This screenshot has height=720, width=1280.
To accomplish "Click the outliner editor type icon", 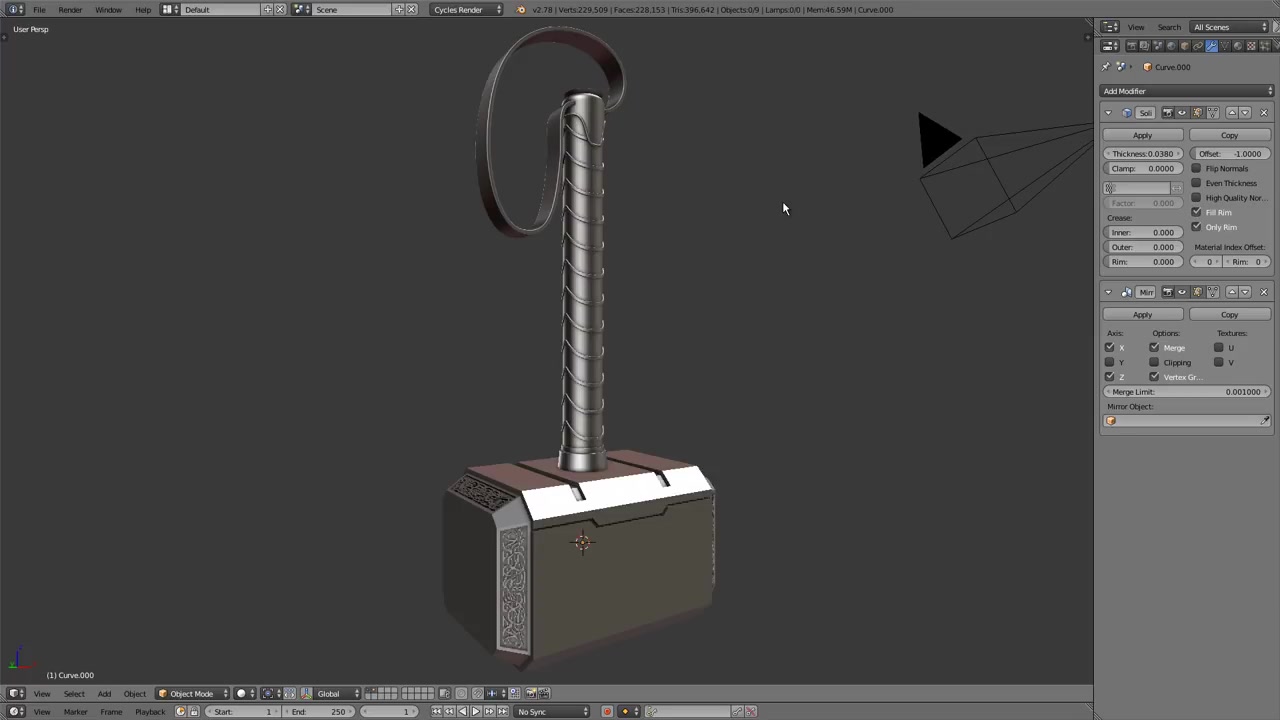I will pos(1110,27).
